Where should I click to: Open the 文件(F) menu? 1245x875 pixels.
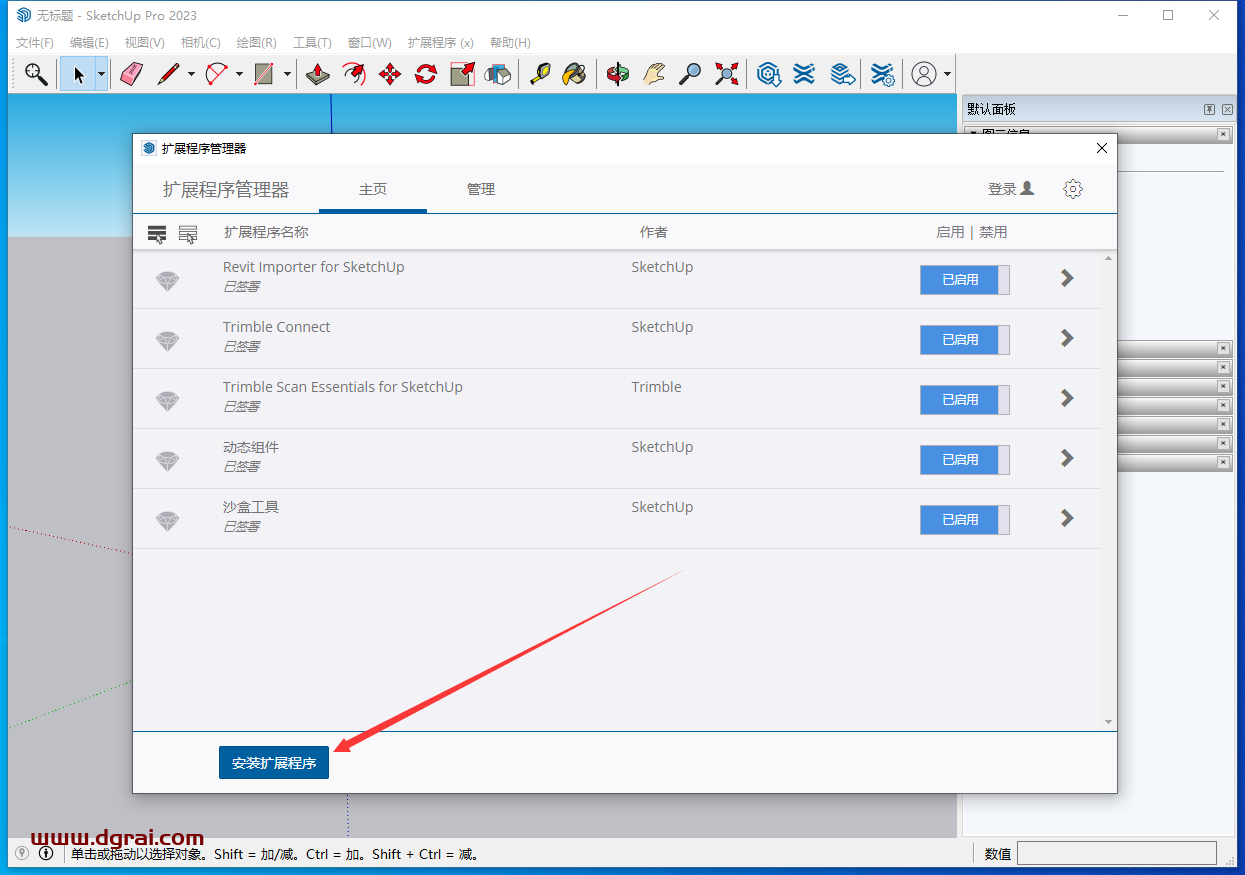click(35, 43)
